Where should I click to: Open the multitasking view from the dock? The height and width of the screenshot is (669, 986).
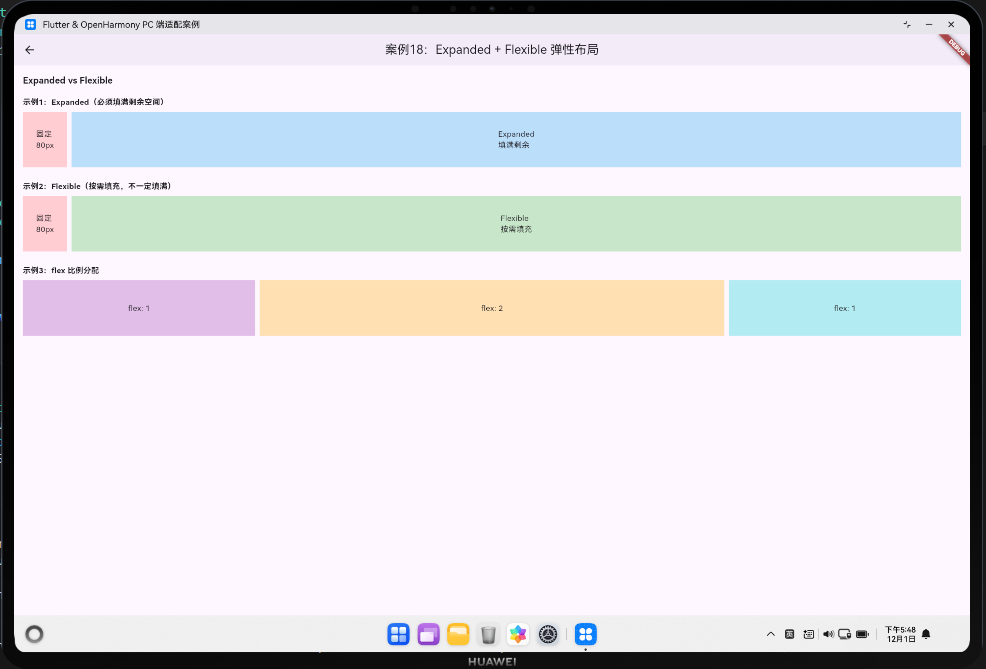pyautogui.click(x=428, y=634)
